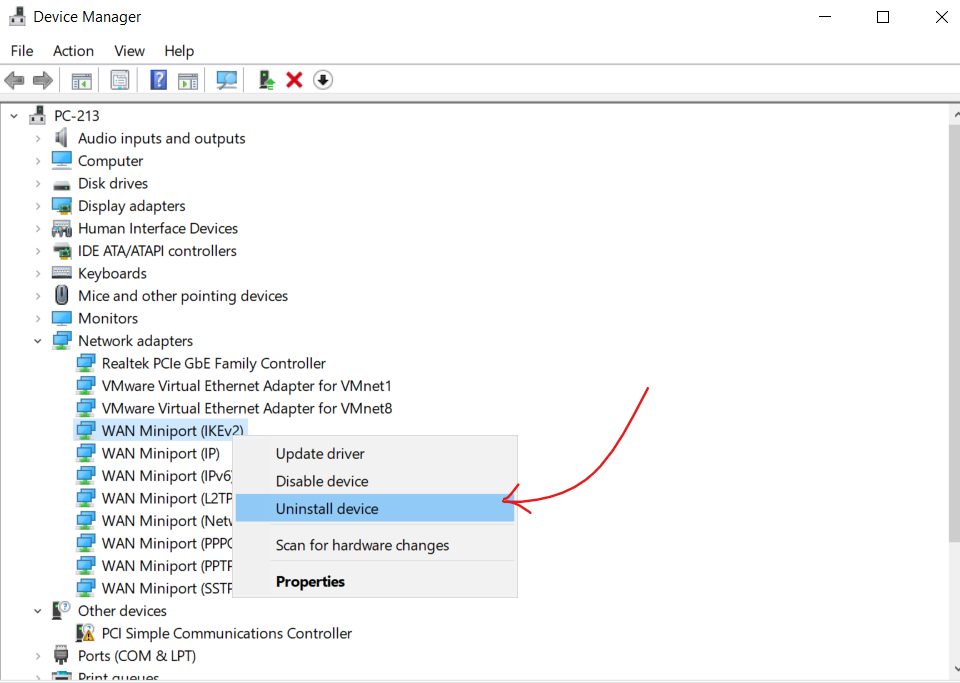Expand the Display adapters category
Image resolution: width=960 pixels, height=683 pixels.
coord(38,206)
